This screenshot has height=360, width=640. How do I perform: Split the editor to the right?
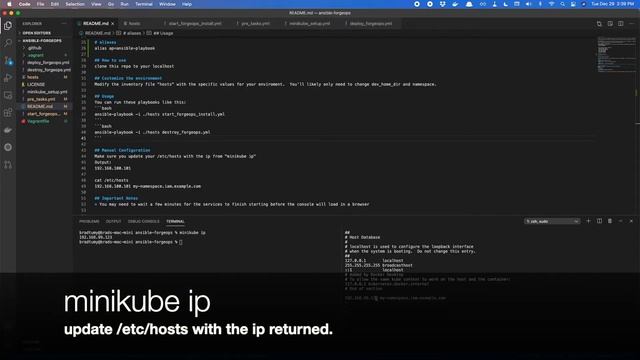coord(620,24)
